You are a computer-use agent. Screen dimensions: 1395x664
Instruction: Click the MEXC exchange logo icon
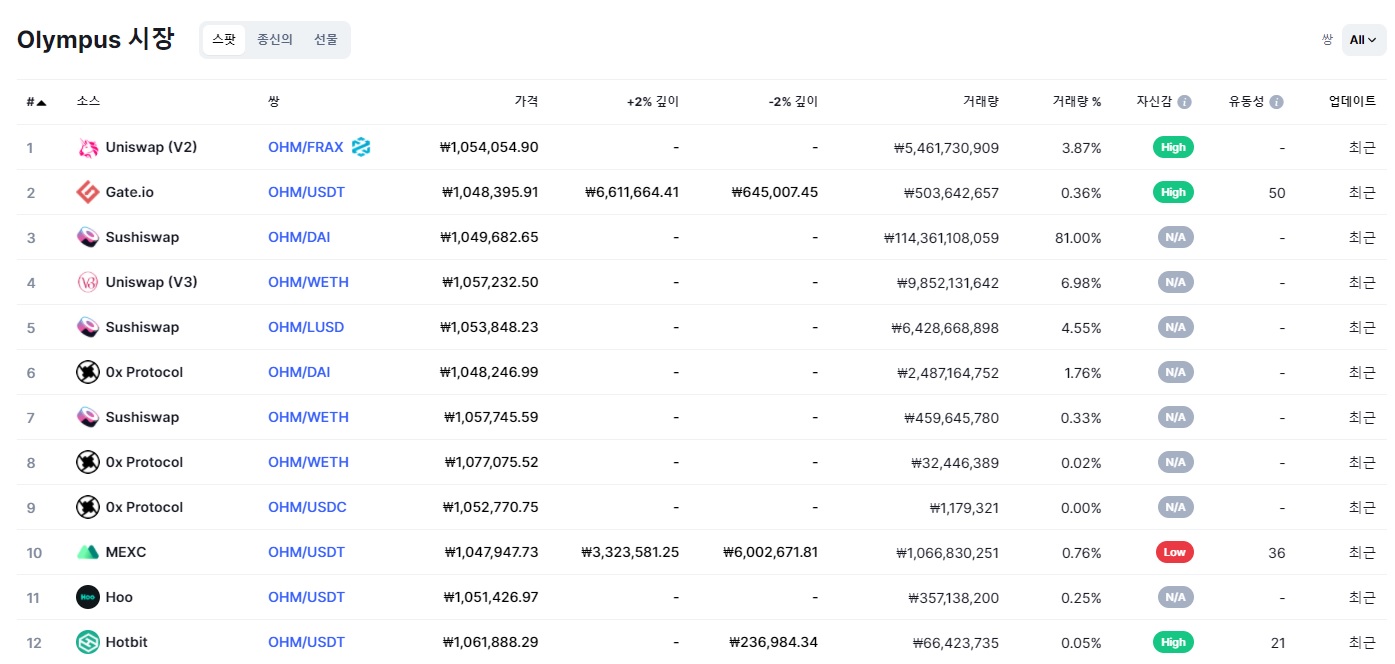tap(88, 552)
